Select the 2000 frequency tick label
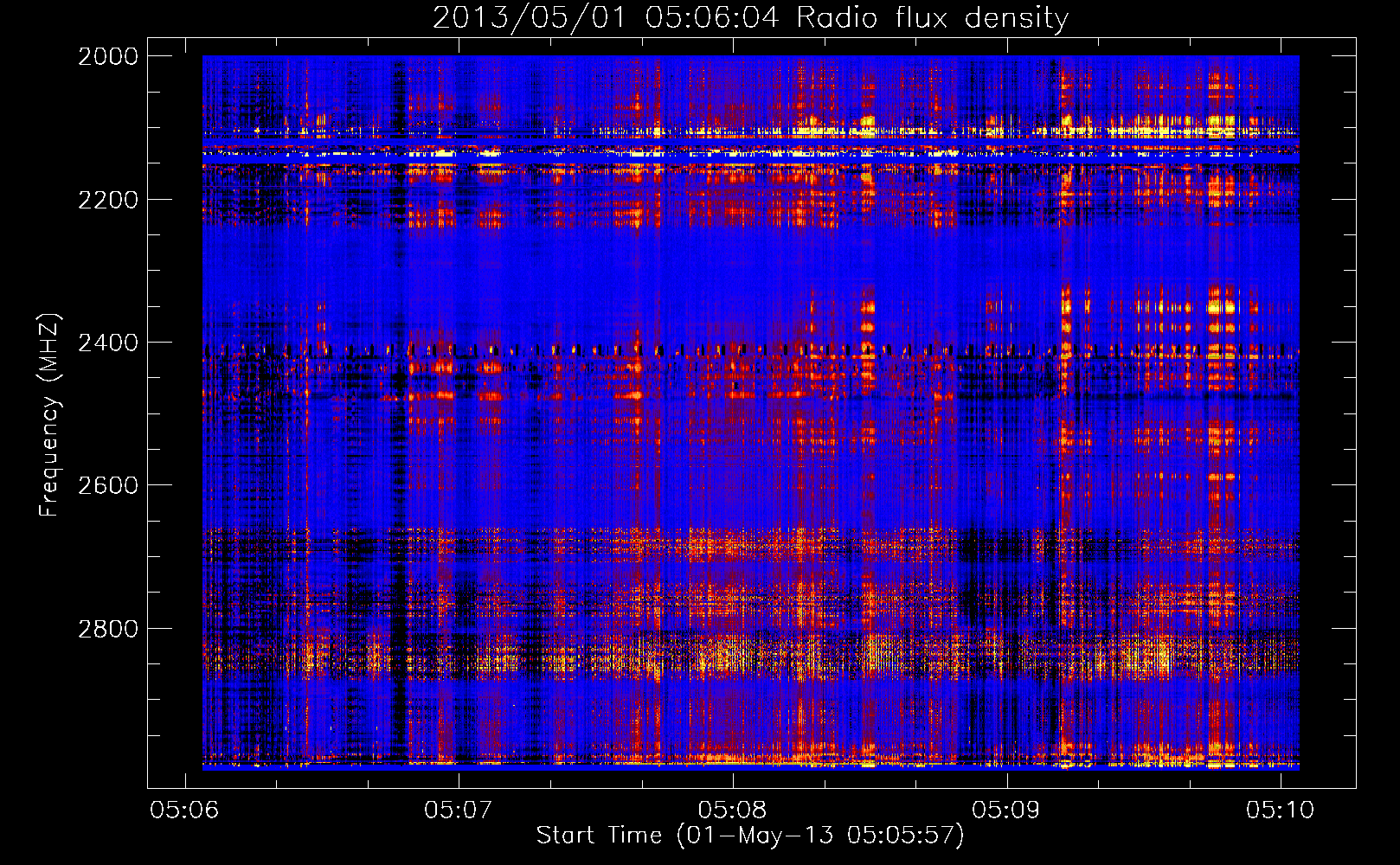Screen dimensions: 1400x865 point(108,56)
